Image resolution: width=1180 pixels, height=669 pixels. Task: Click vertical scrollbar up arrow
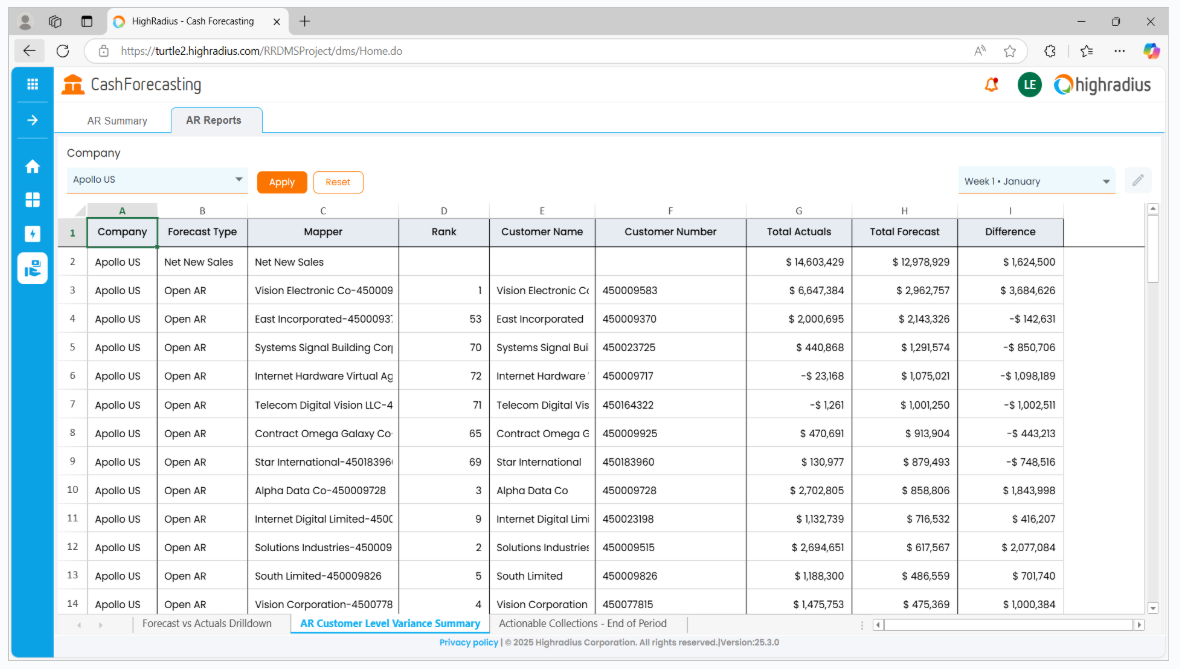pyautogui.click(x=1153, y=209)
